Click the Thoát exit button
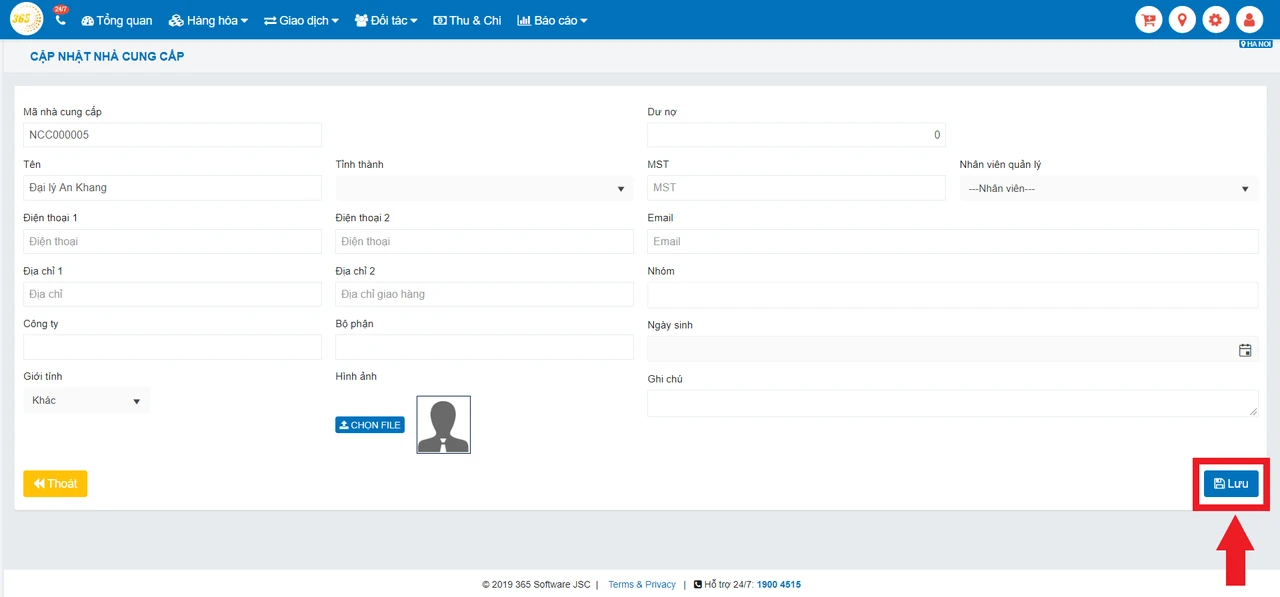 55,484
